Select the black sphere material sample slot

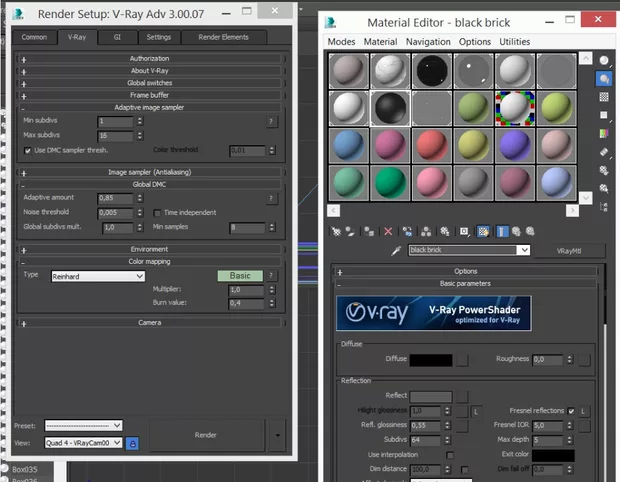tap(389, 106)
